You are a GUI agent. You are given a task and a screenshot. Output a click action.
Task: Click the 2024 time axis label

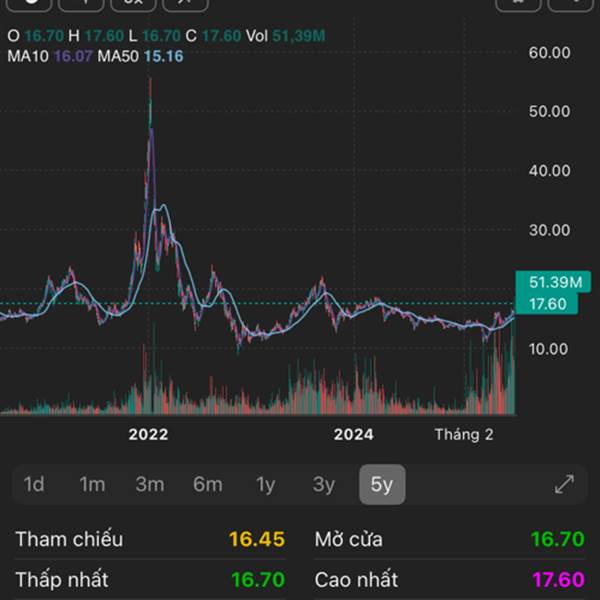[x=354, y=434]
